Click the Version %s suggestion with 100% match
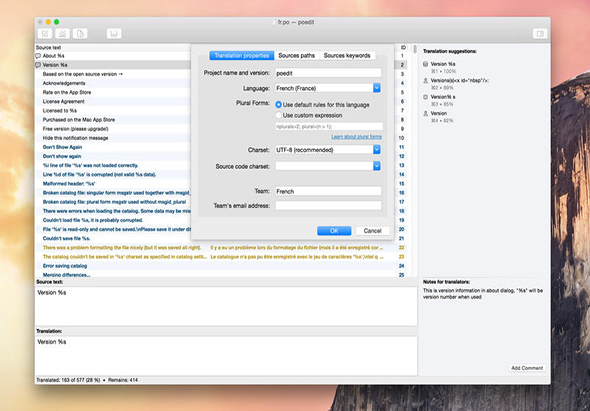 (x=443, y=67)
